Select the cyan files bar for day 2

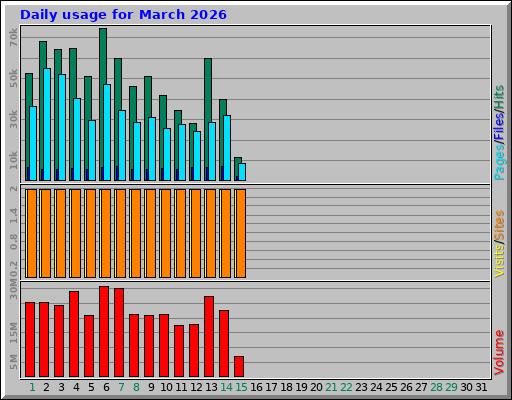[47, 124]
